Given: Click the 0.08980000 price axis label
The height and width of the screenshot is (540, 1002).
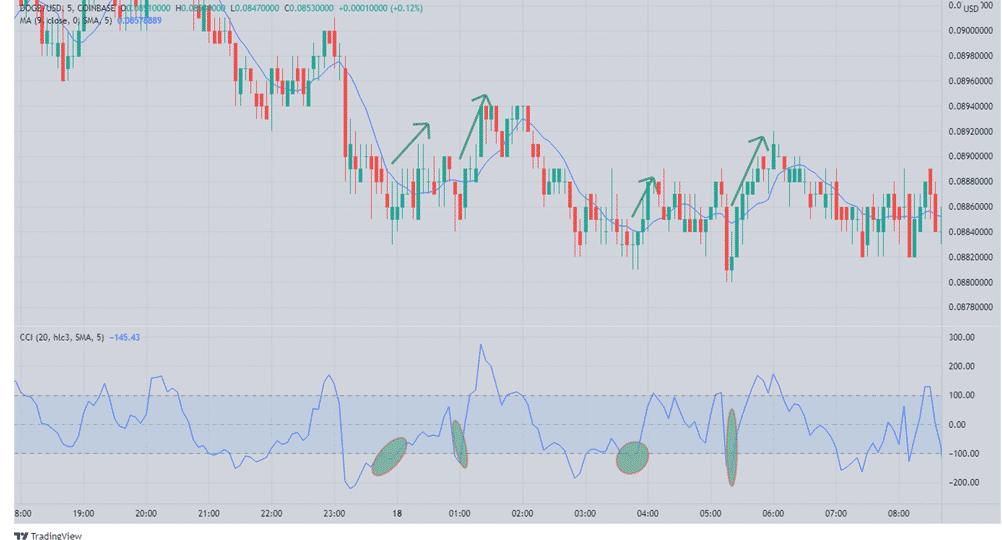Looking at the screenshot, I should pos(970,56).
